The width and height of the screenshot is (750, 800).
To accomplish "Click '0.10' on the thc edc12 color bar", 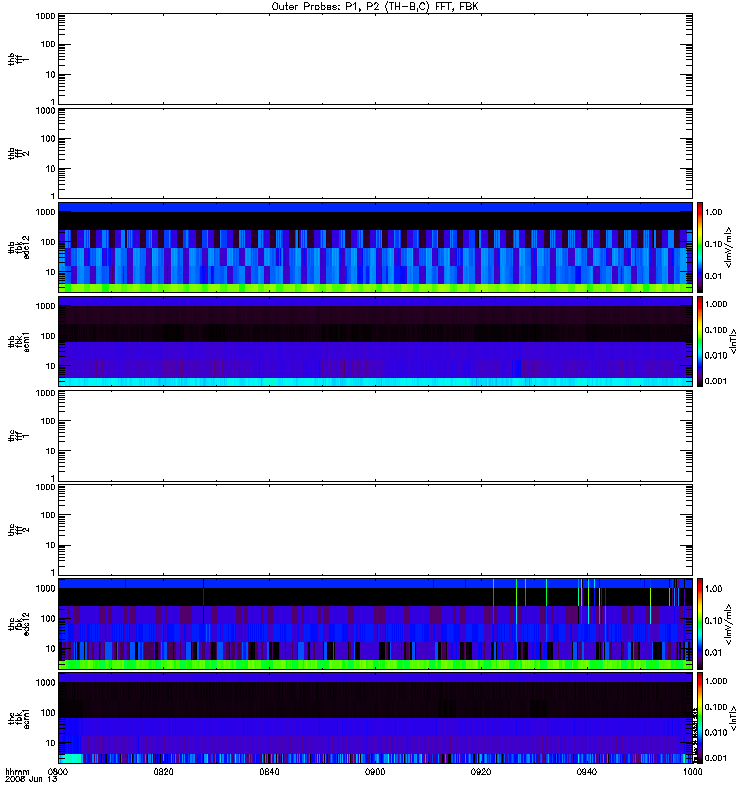I will (713, 620).
